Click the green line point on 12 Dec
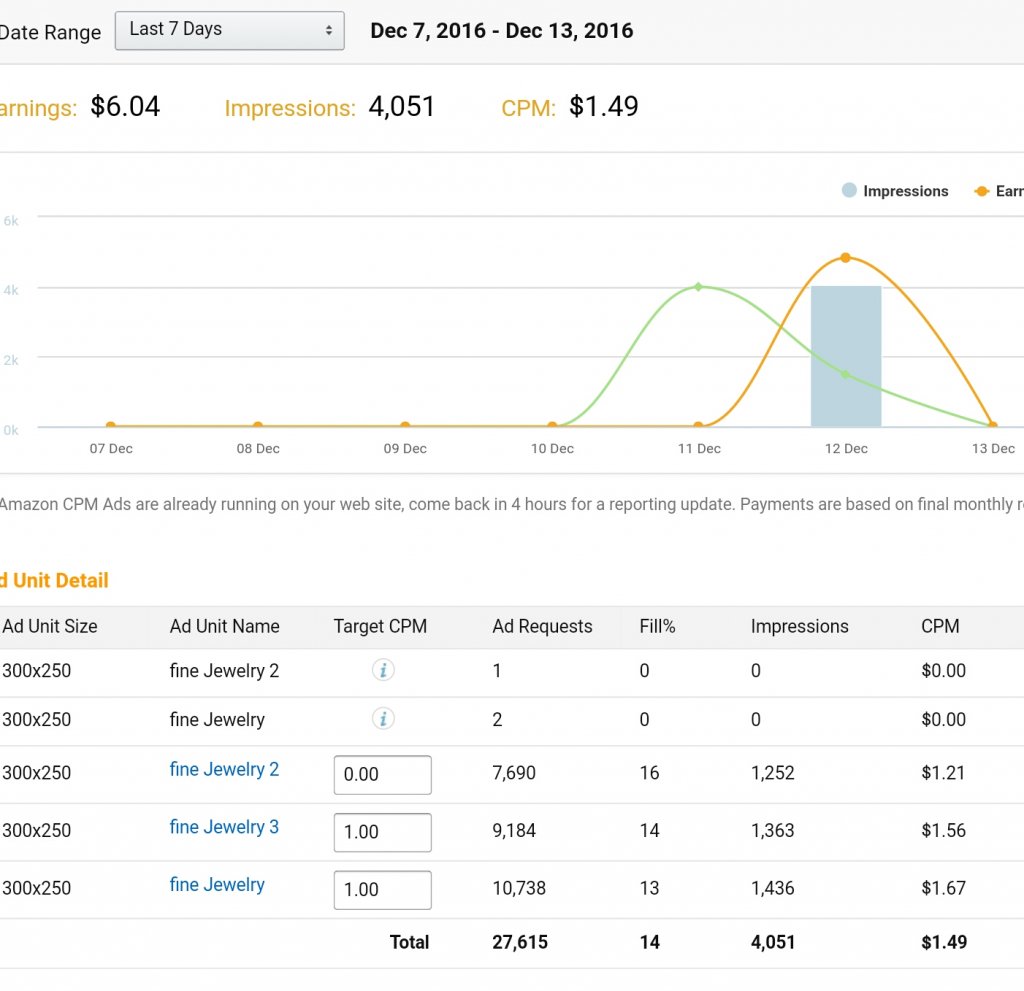 click(x=846, y=375)
